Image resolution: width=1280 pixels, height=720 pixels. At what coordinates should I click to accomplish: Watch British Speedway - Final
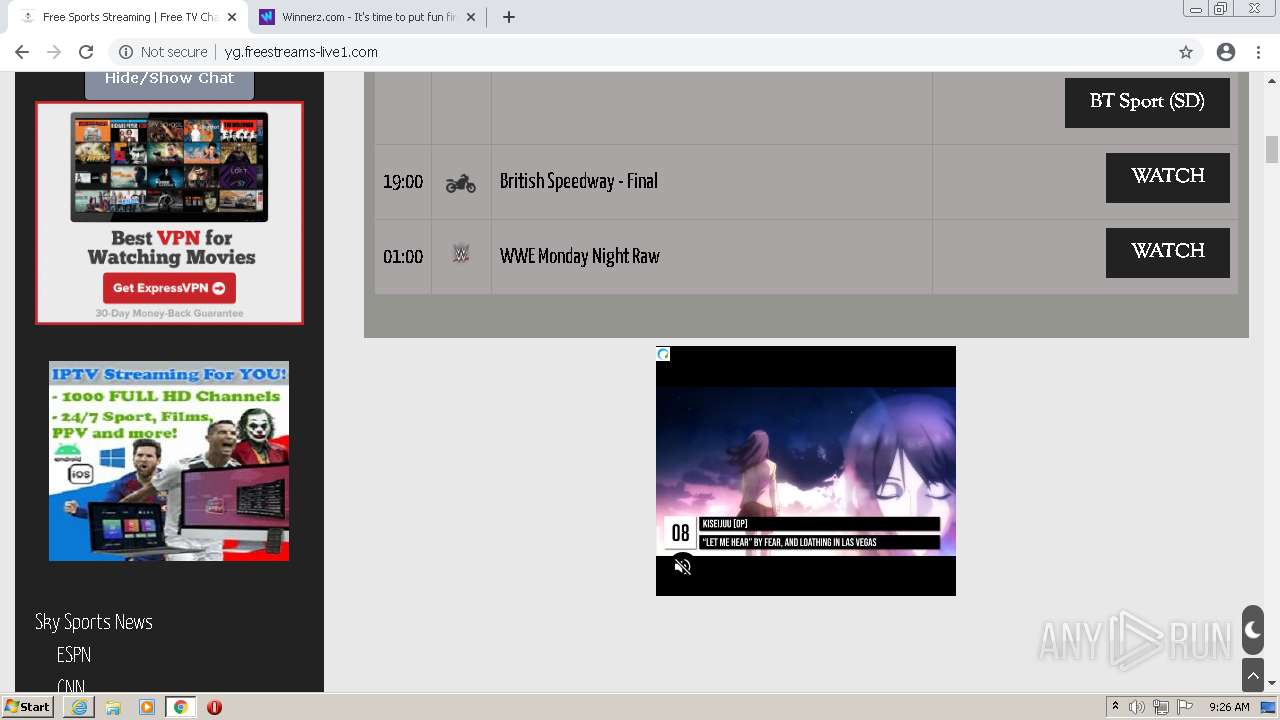(x=1167, y=177)
